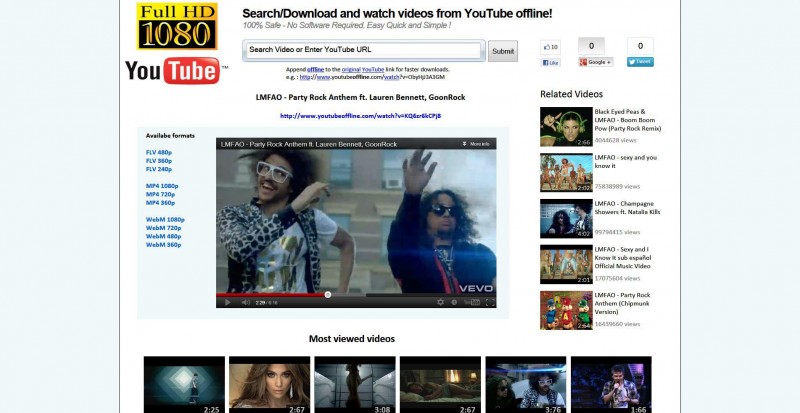
Task: Open 'Black Eyed Peas & LMFAO' title
Action: coord(628,120)
